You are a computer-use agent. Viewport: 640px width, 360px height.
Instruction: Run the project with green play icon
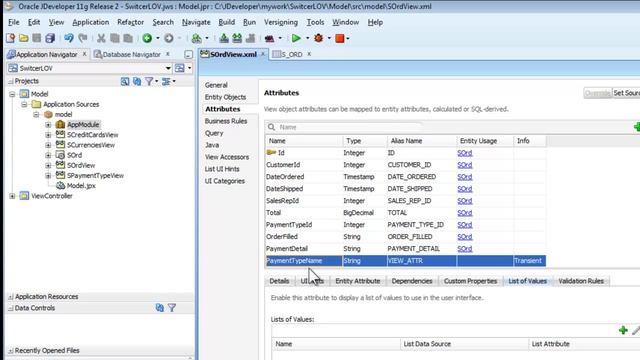296,38
